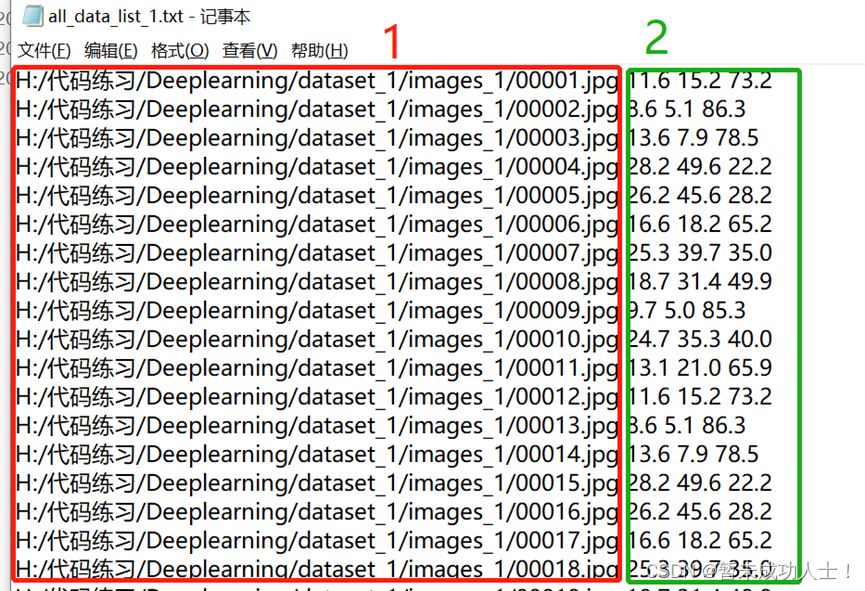Screen dimensions: 865x591
Task: Click the Notepad icon in the title bar
Action: pos(31,15)
